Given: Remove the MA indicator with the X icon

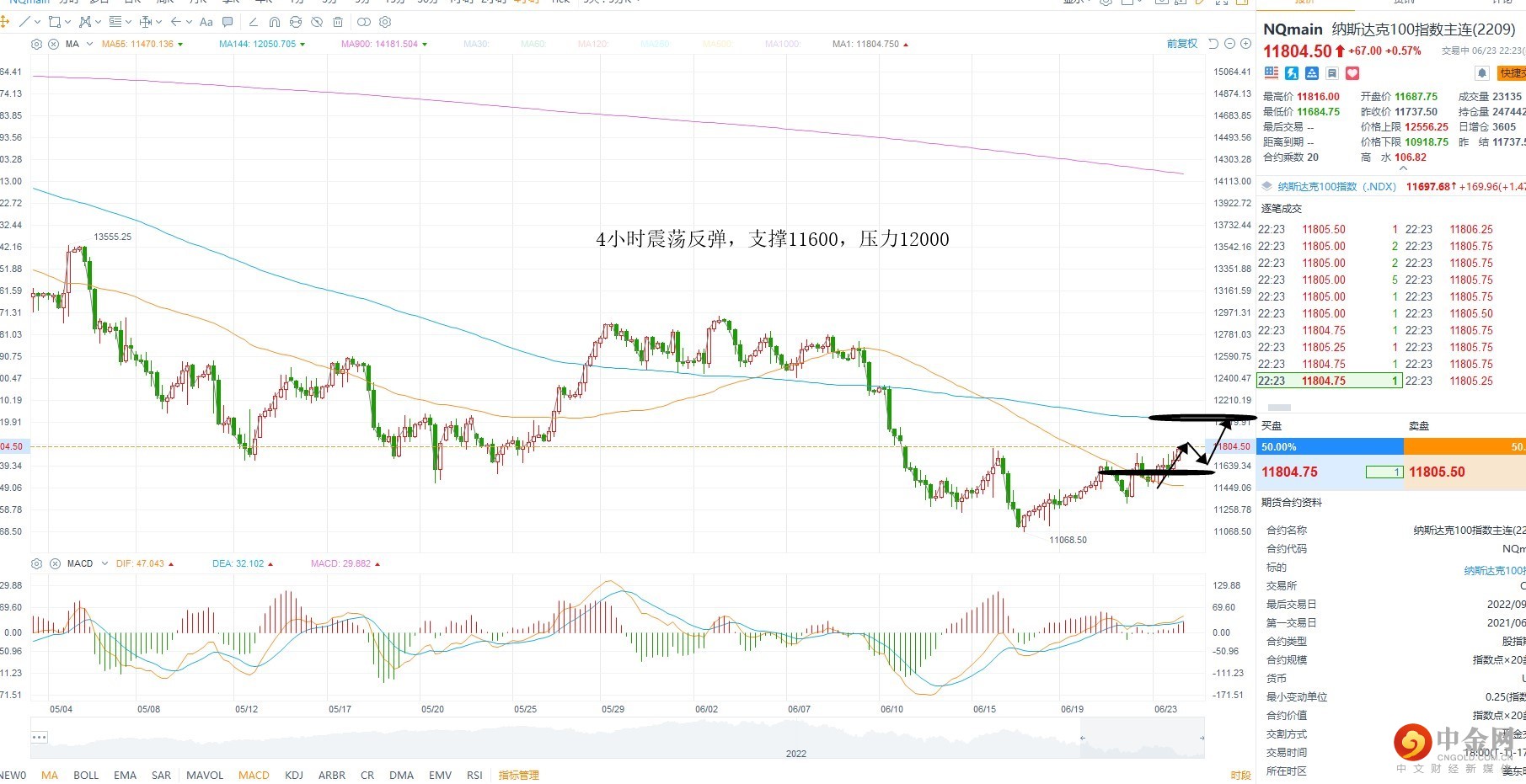Looking at the screenshot, I should tap(54, 44).
